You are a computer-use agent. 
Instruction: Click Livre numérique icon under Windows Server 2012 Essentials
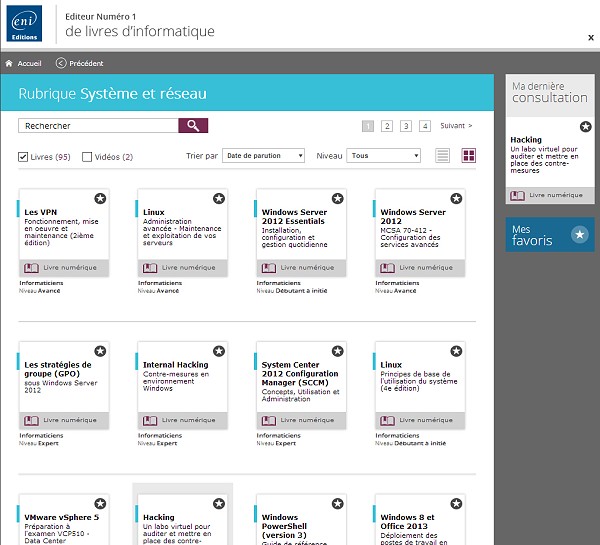[x=269, y=268]
